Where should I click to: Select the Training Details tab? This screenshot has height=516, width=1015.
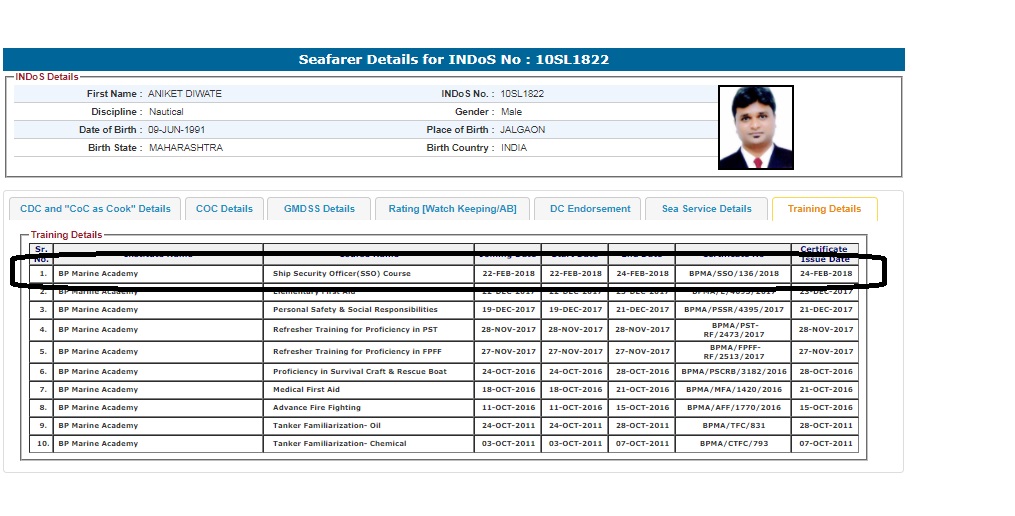pyautogui.click(x=824, y=209)
